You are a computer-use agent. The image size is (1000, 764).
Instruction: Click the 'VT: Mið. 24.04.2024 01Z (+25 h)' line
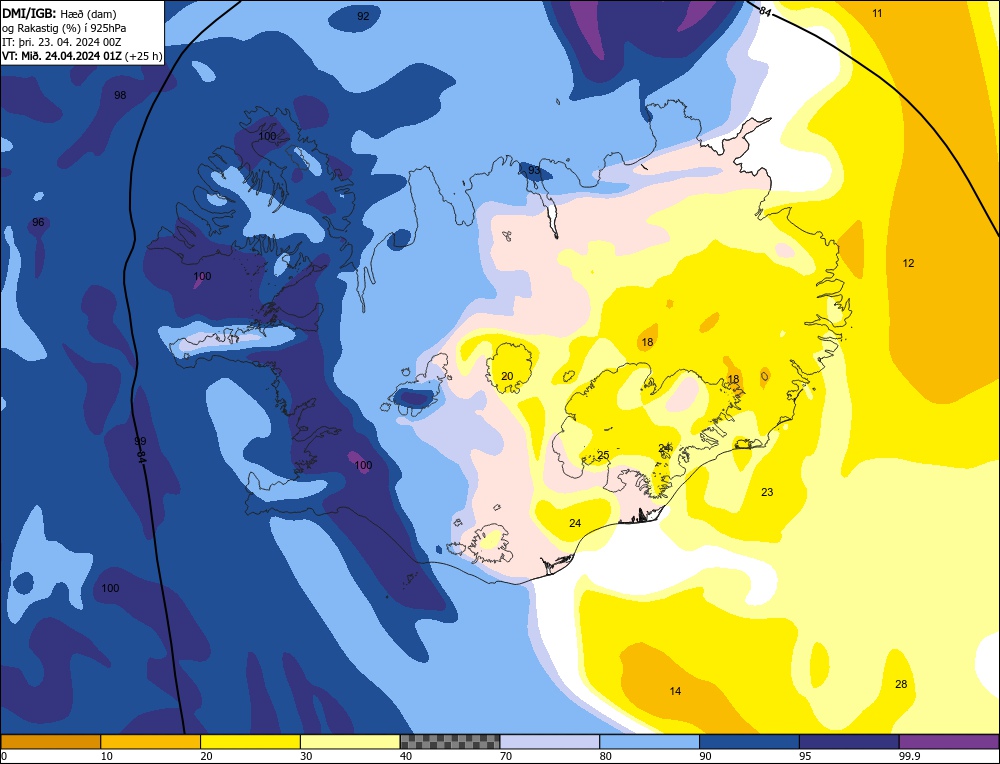(82, 55)
